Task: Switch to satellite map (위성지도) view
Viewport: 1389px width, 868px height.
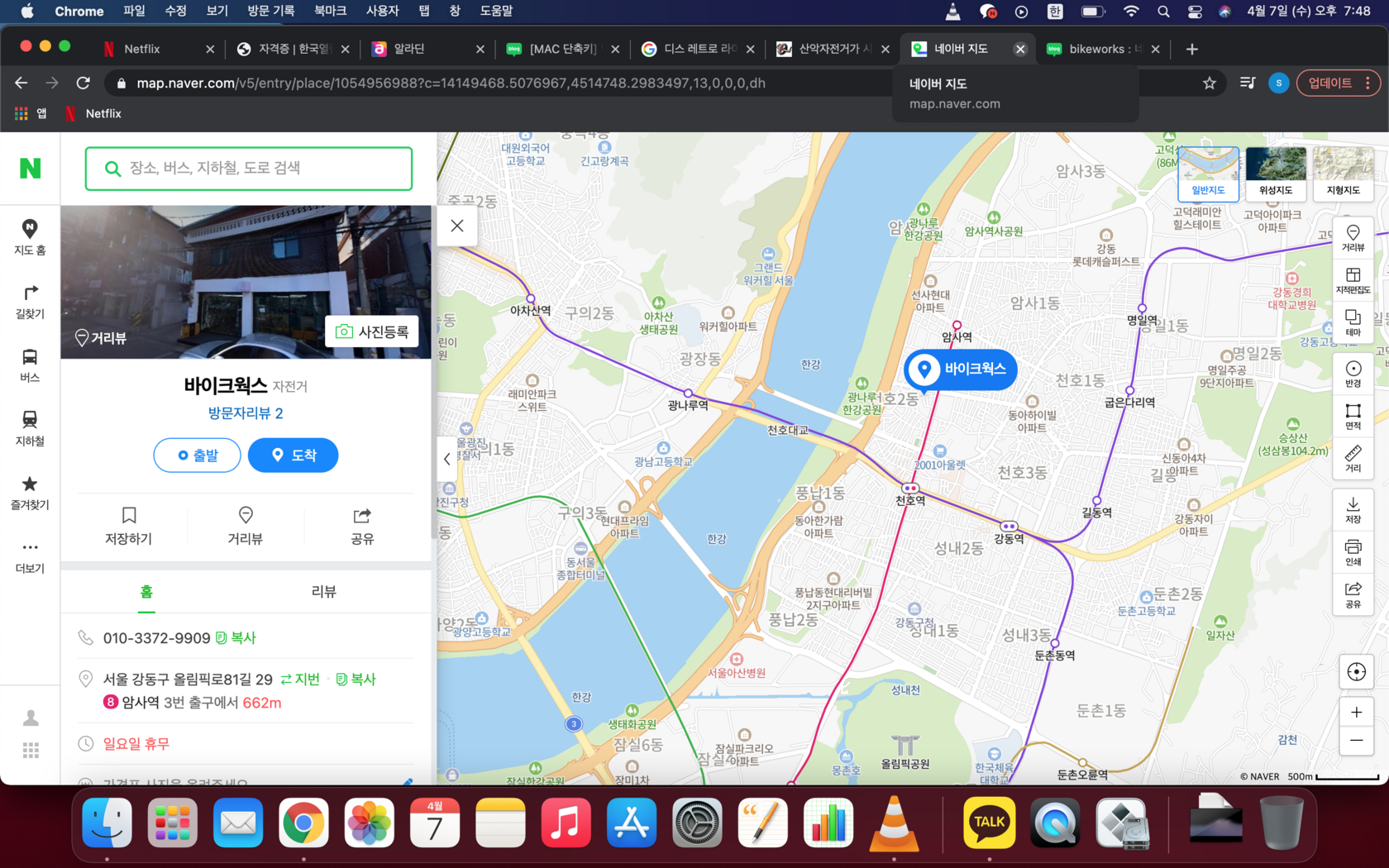Action: pos(1276,174)
